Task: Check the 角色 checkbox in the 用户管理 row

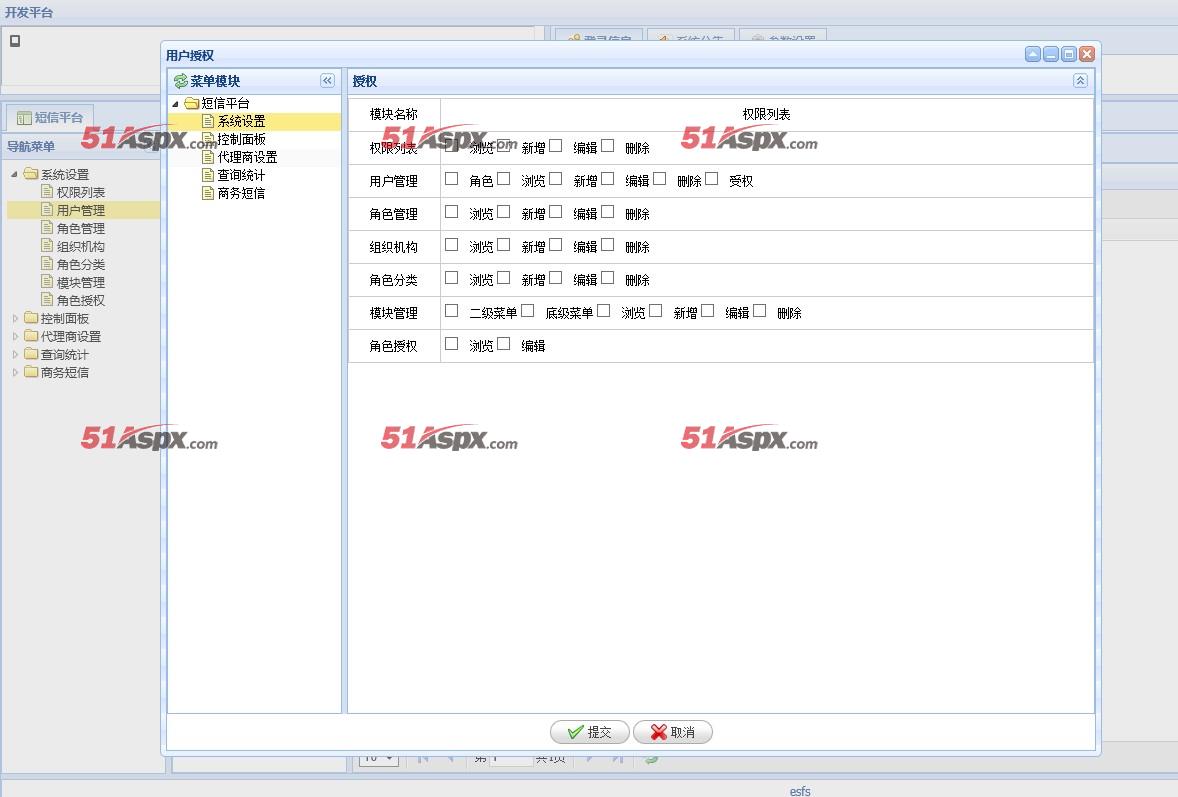Action: coord(452,179)
